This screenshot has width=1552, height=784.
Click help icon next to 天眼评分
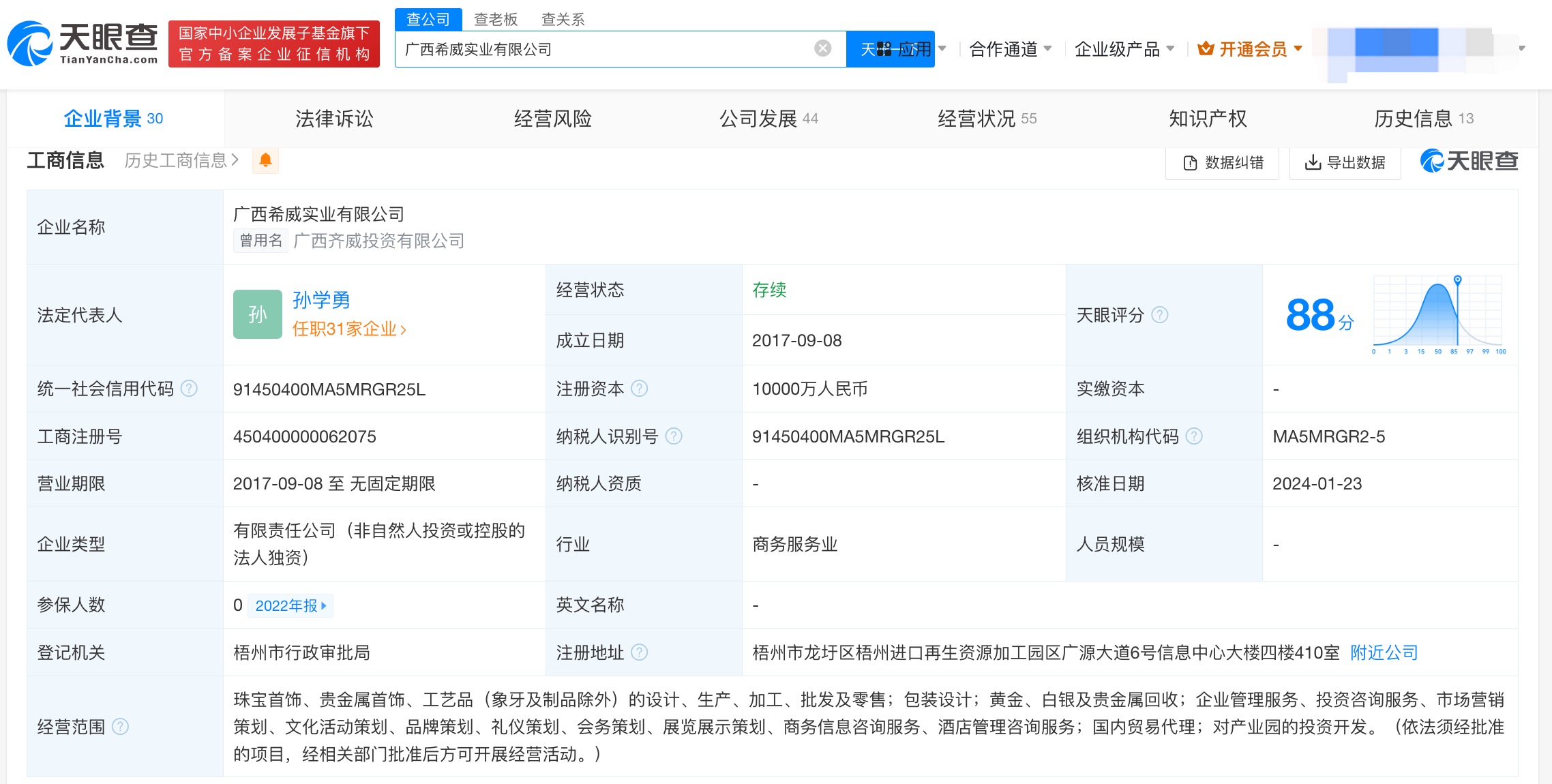click(x=1160, y=315)
